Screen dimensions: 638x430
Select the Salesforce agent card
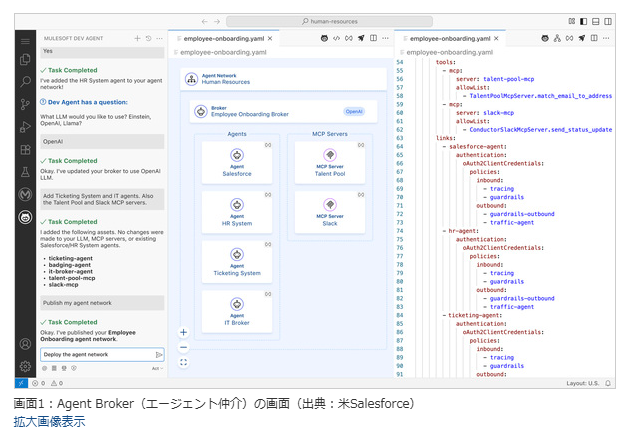click(237, 163)
